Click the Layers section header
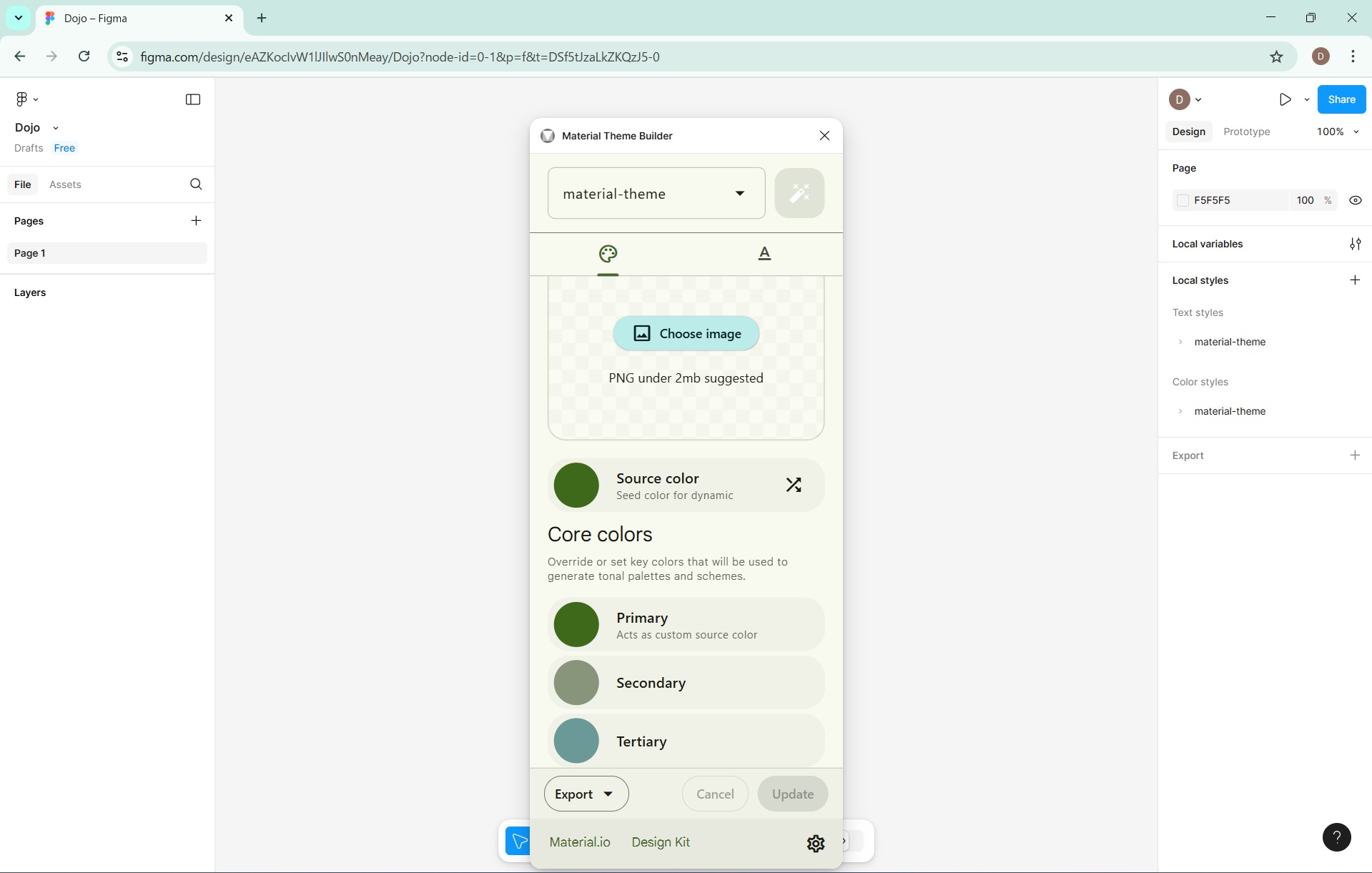 click(x=30, y=292)
